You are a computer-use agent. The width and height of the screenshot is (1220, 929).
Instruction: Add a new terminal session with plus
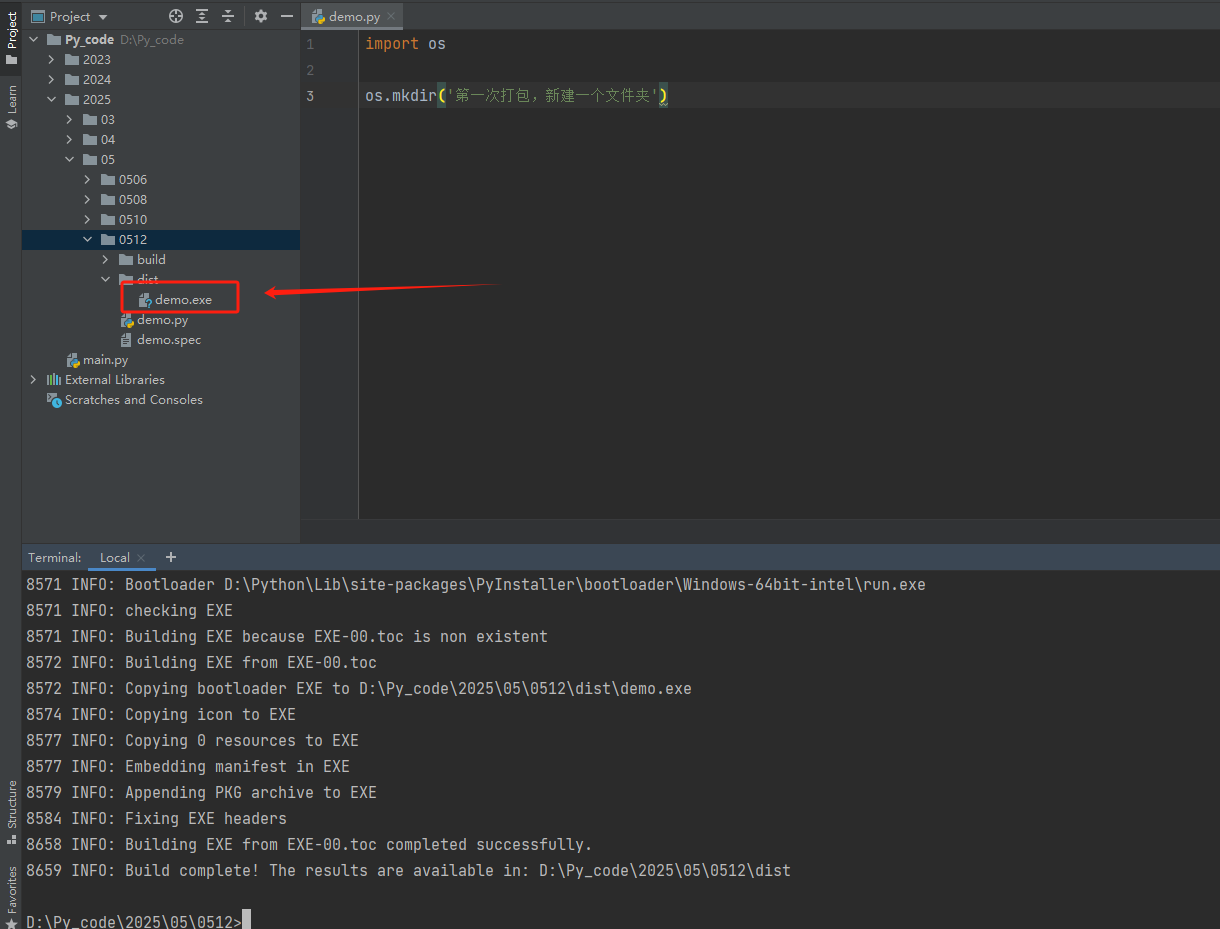pos(171,557)
